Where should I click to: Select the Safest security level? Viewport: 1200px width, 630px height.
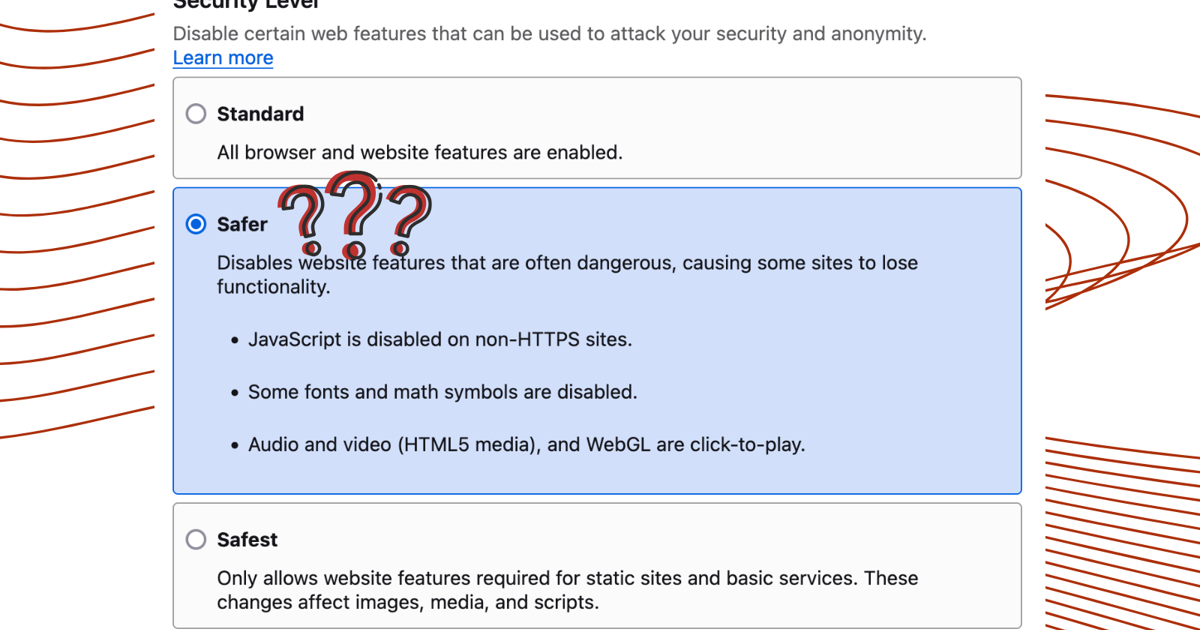coord(196,539)
